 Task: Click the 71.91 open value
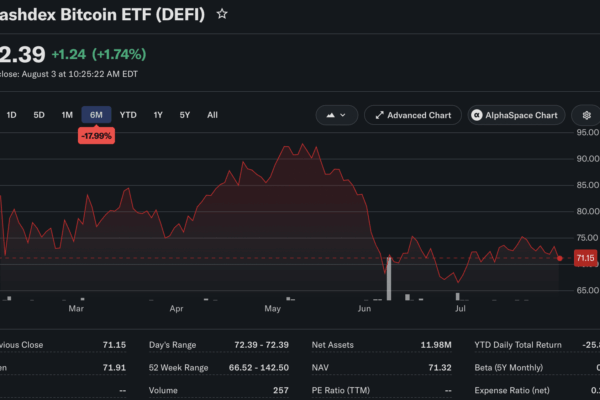click(114, 368)
